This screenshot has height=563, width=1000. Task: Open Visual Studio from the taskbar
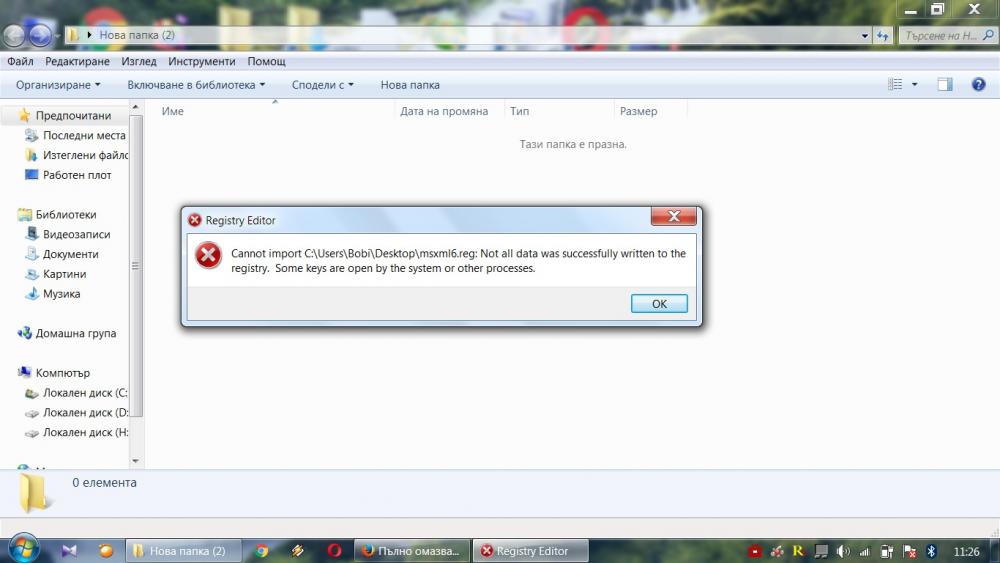pos(69,551)
